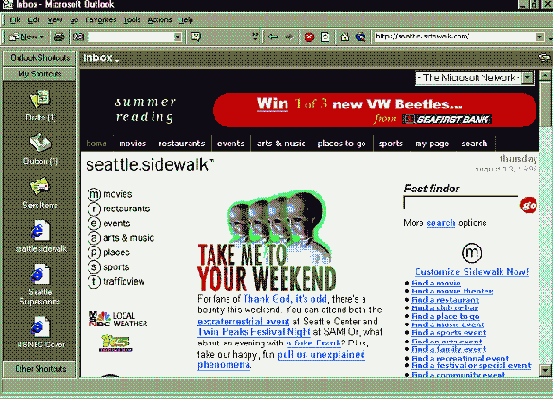Open the Tools menu
Screen dimensions: 553x399
(132, 20)
